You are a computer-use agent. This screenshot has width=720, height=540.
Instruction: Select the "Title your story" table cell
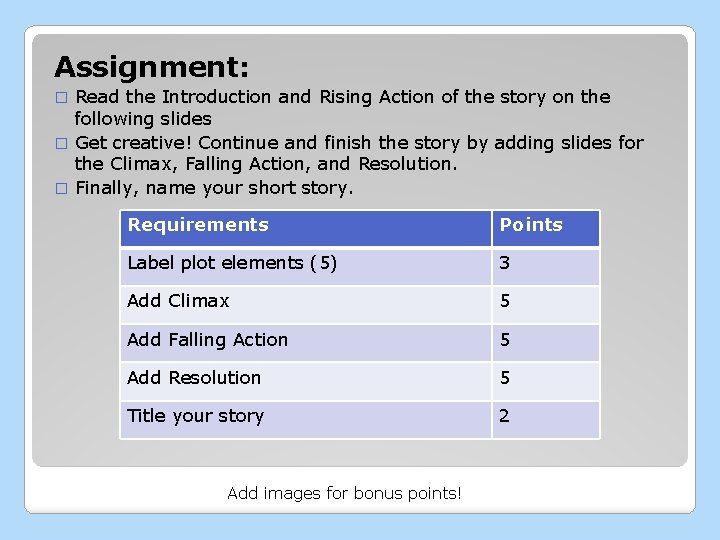click(305, 417)
